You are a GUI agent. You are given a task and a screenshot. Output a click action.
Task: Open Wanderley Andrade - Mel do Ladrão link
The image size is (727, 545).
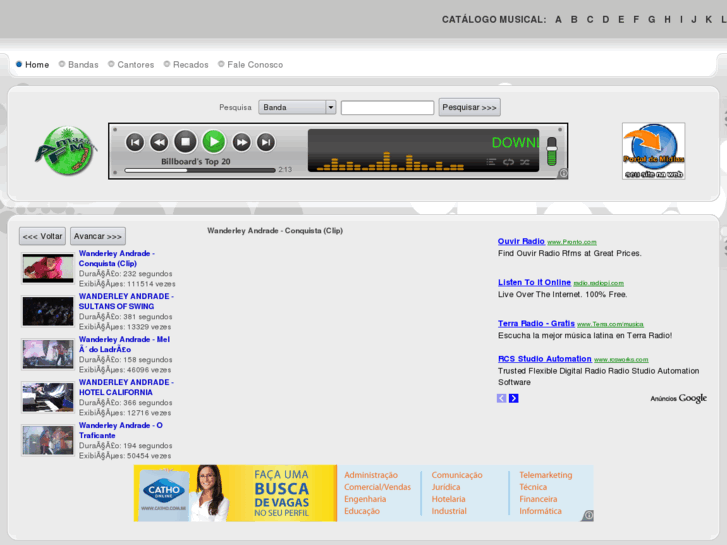[124, 344]
